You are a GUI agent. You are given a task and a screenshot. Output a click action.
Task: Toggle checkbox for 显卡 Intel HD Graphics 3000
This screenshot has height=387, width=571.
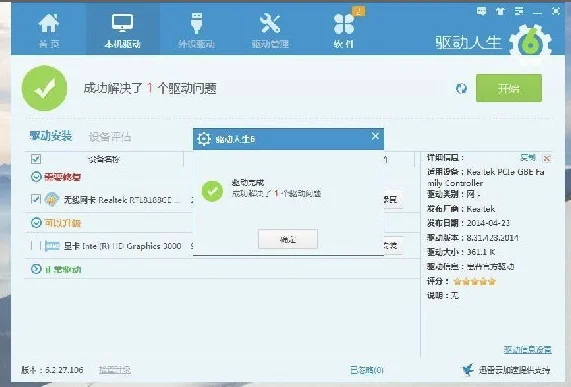[36, 245]
